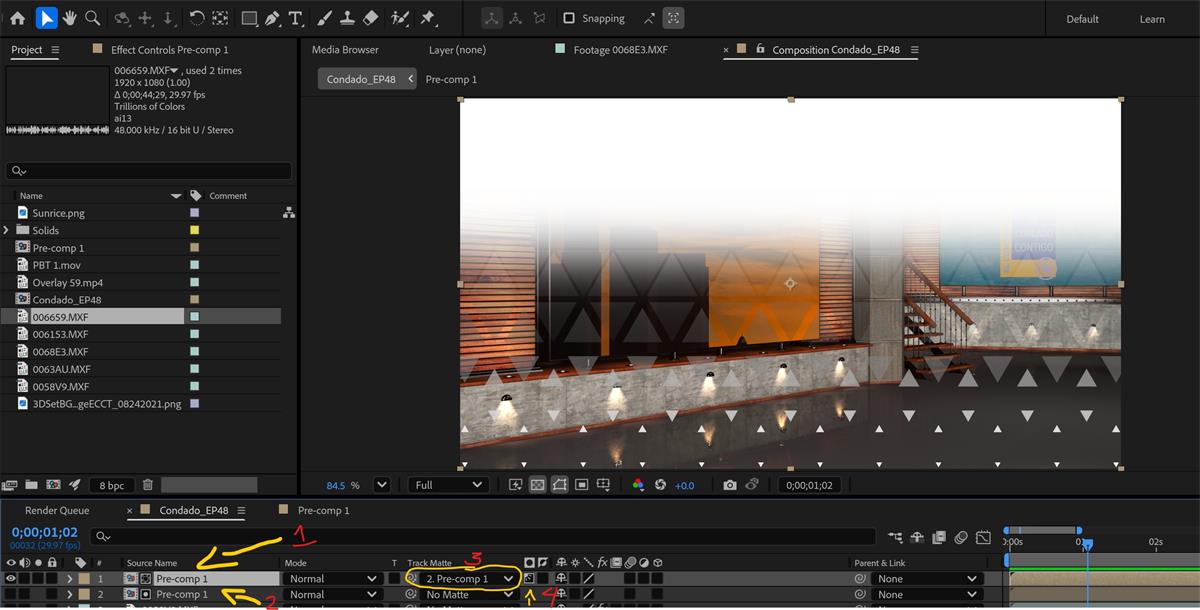The width and height of the screenshot is (1200, 610).
Task: Open the Full resolution dropdown
Action: (x=446, y=485)
